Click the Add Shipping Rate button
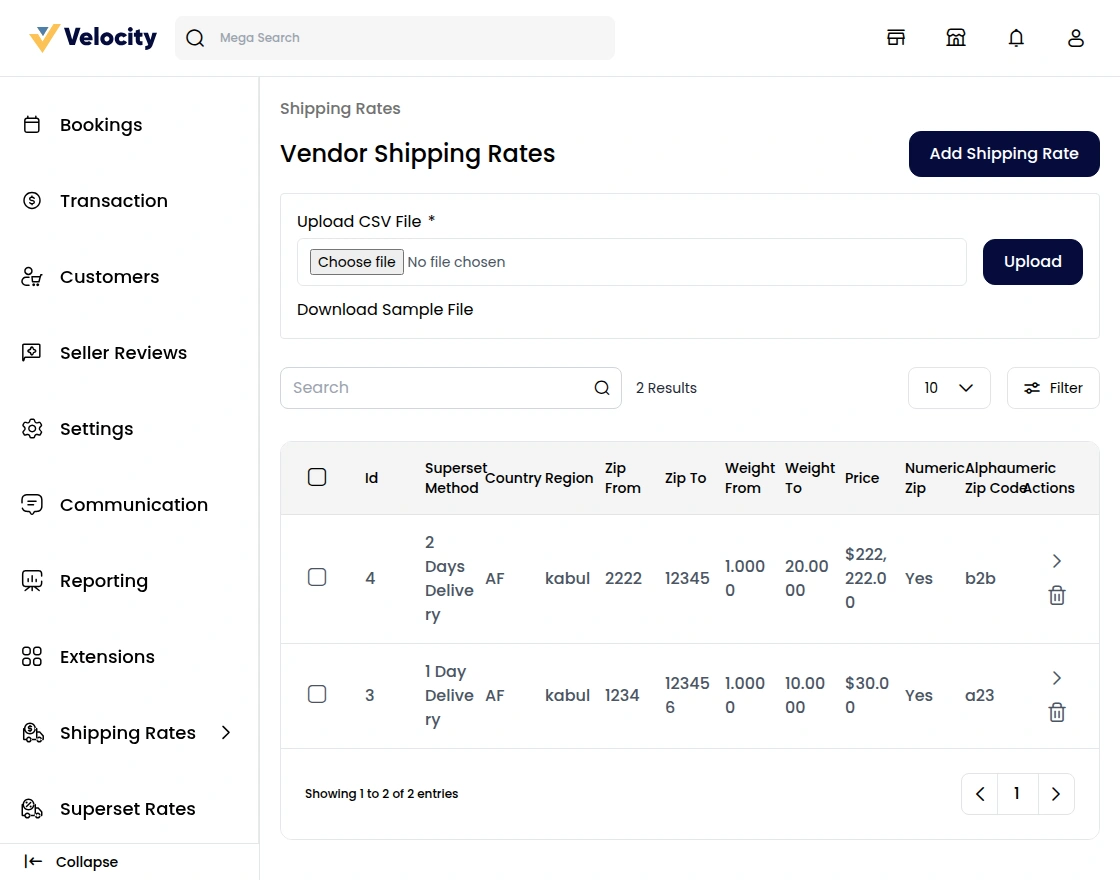The width and height of the screenshot is (1120, 880). (1004, 154)
